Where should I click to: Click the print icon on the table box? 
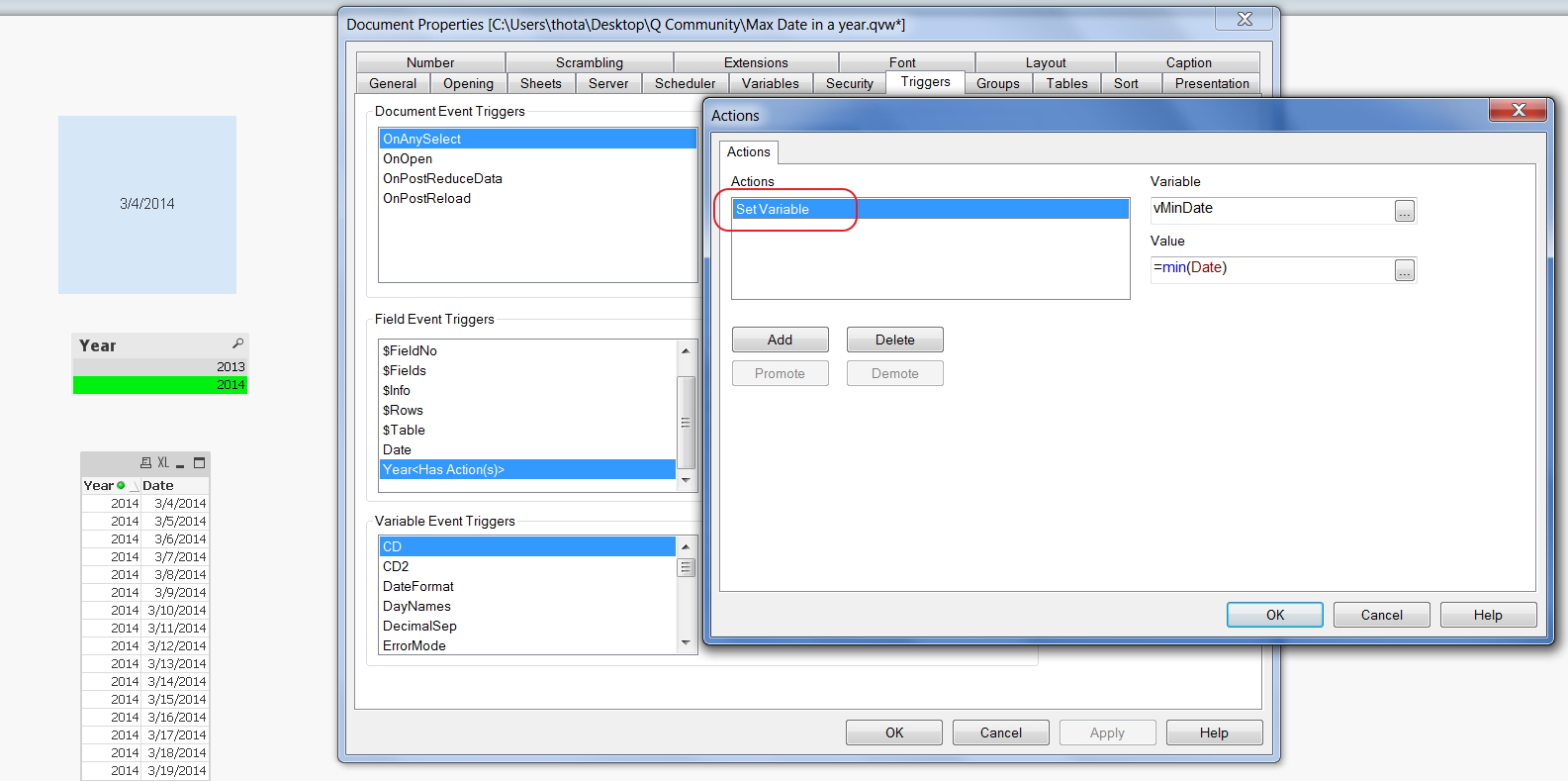coord(146,462)
